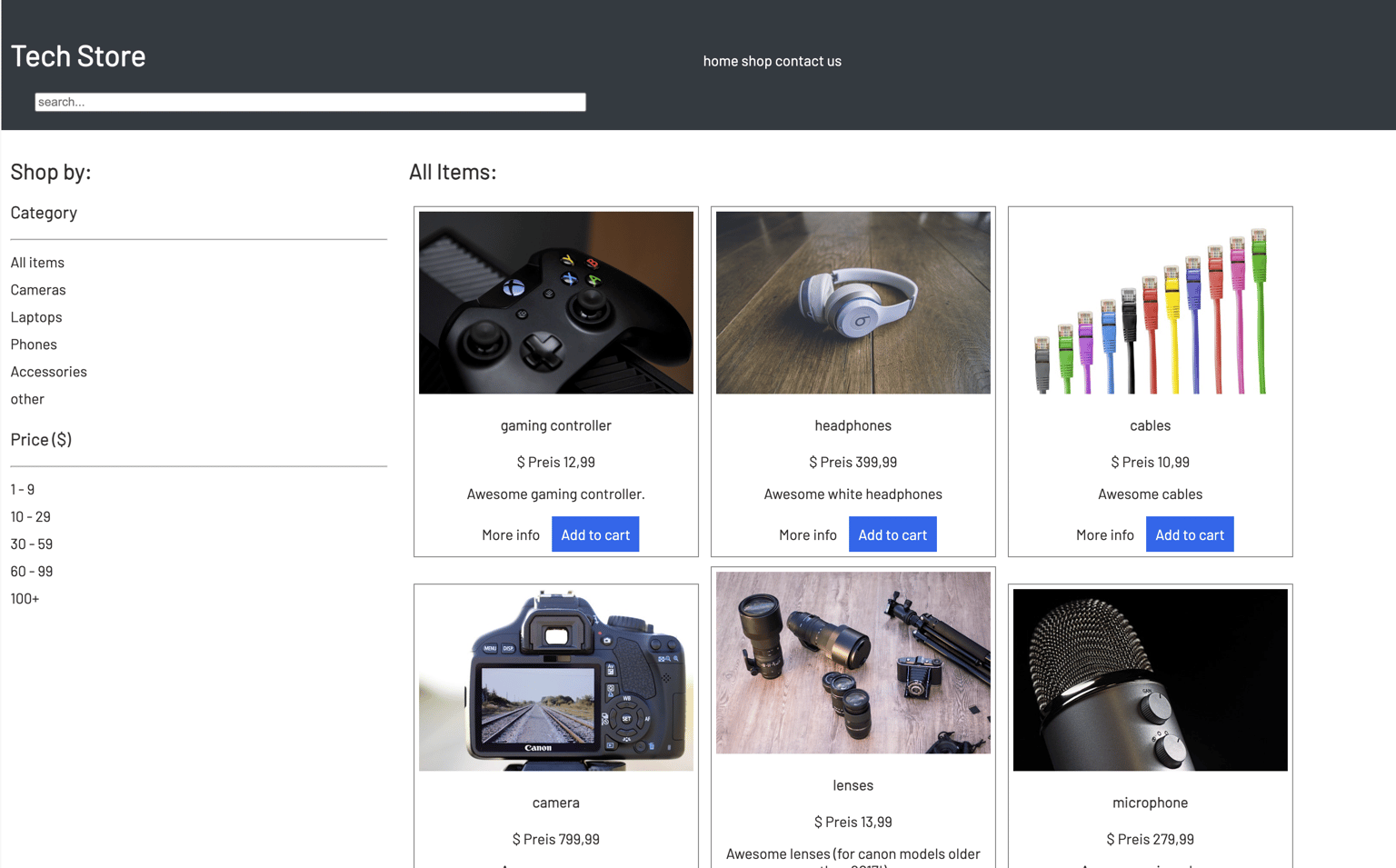Click 'Awesome cables' description text

click(x=1151, y=494)
